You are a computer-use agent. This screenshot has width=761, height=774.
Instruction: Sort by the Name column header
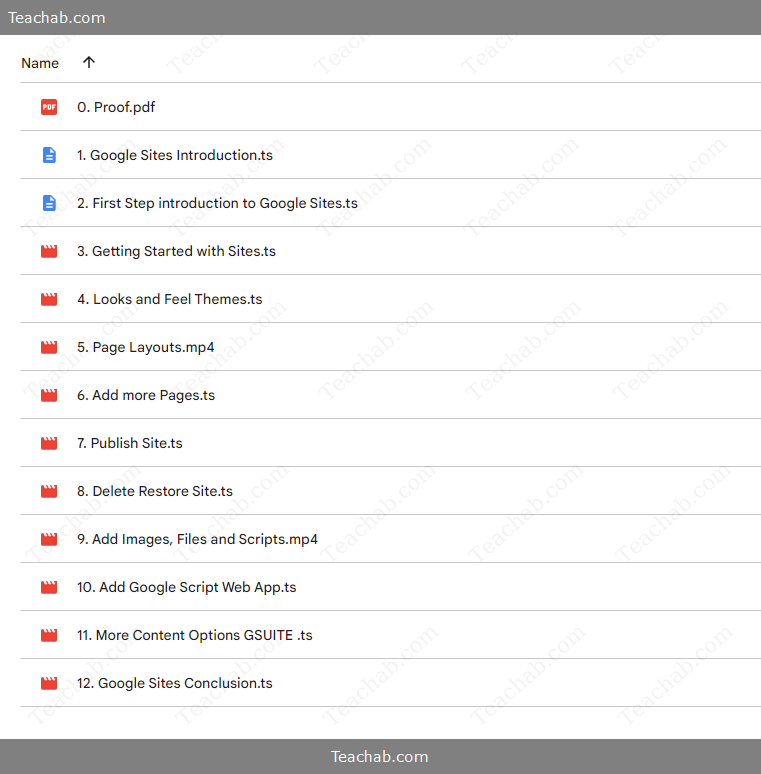[40, 63]
